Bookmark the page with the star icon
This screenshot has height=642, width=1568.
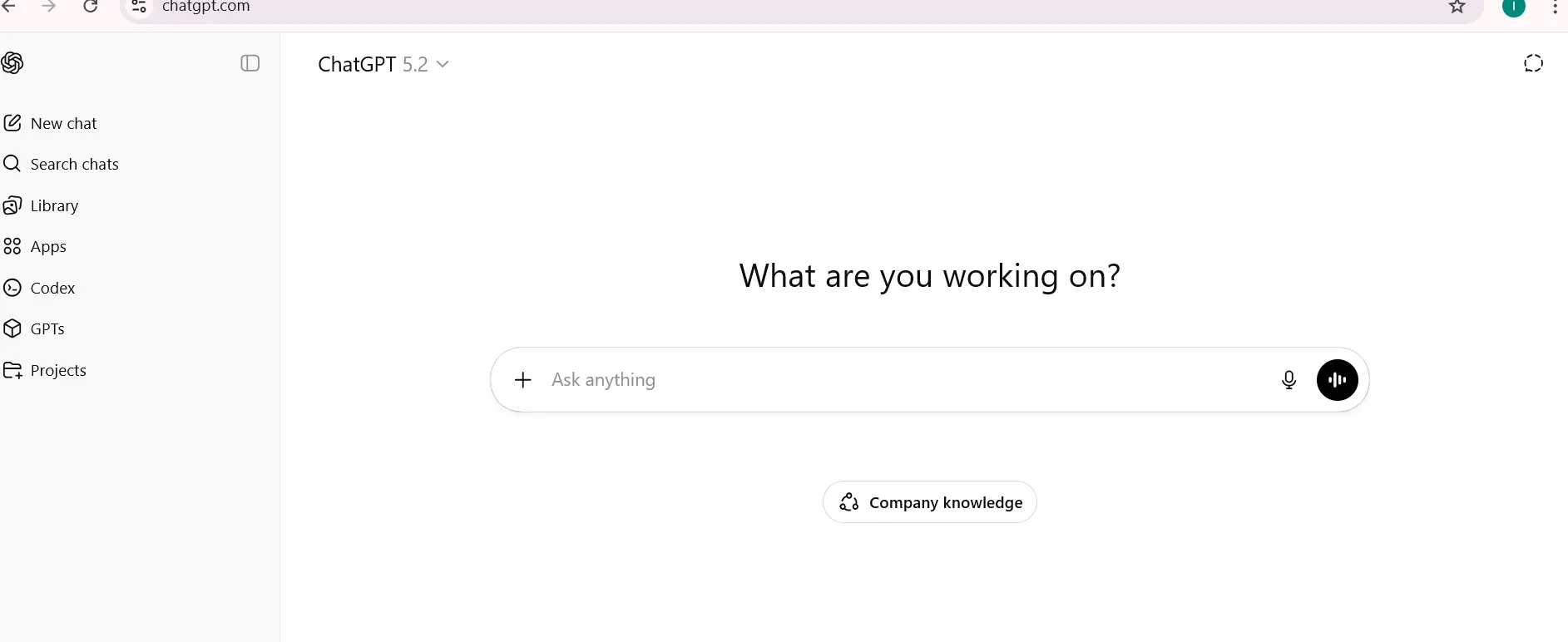[x=1457, y=7]
